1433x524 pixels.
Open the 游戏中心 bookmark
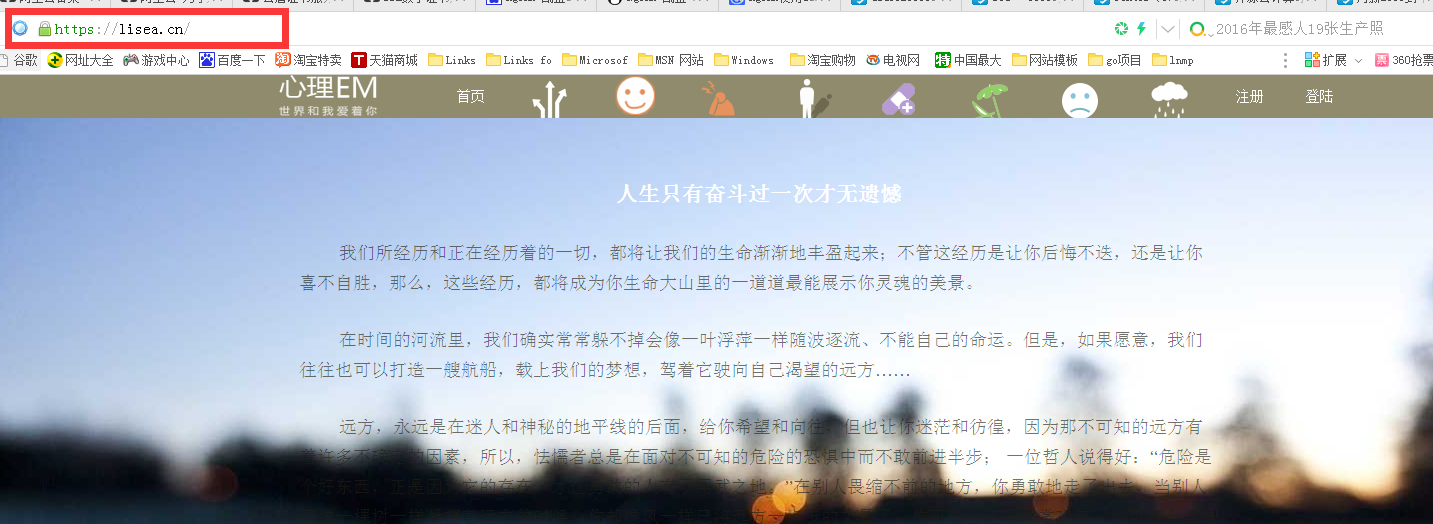tap(156, 60)
